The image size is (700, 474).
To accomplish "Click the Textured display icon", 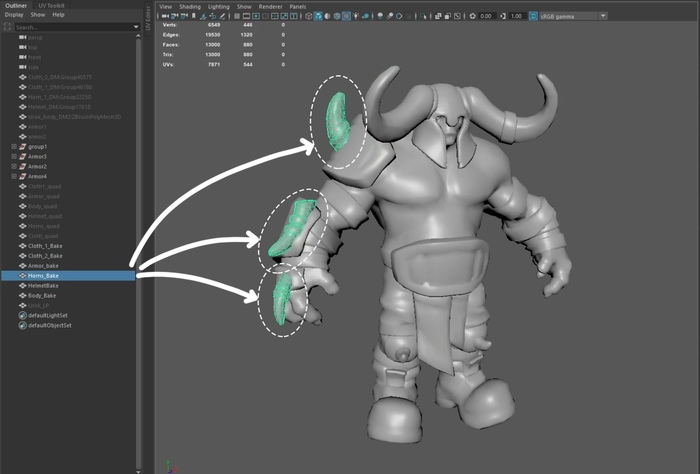I will click(346, 16).
